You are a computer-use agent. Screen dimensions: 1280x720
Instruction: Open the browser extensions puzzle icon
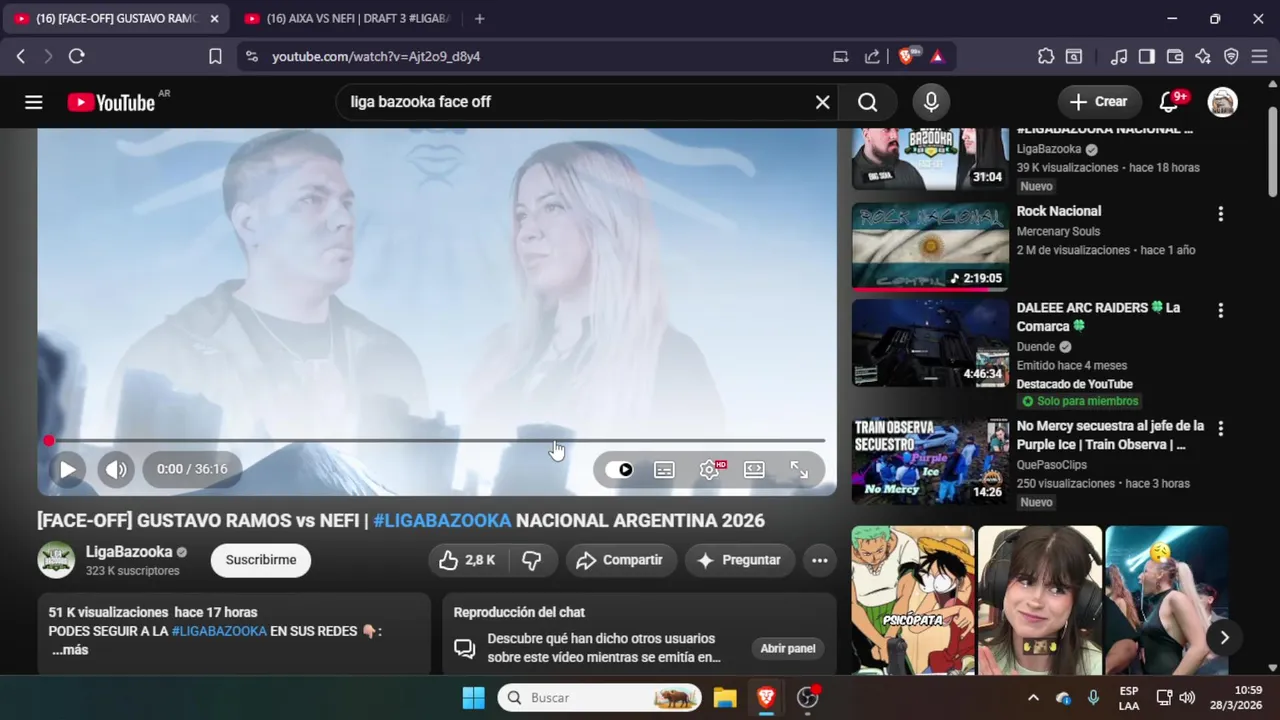point(1046,57)
